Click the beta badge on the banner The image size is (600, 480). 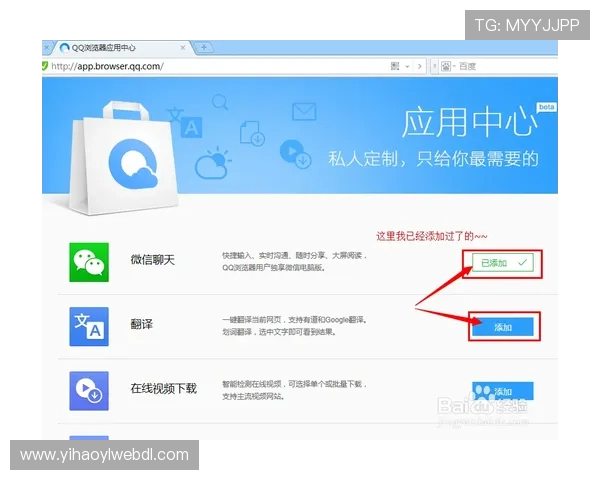pyautogui.click(x=546, y=107)
